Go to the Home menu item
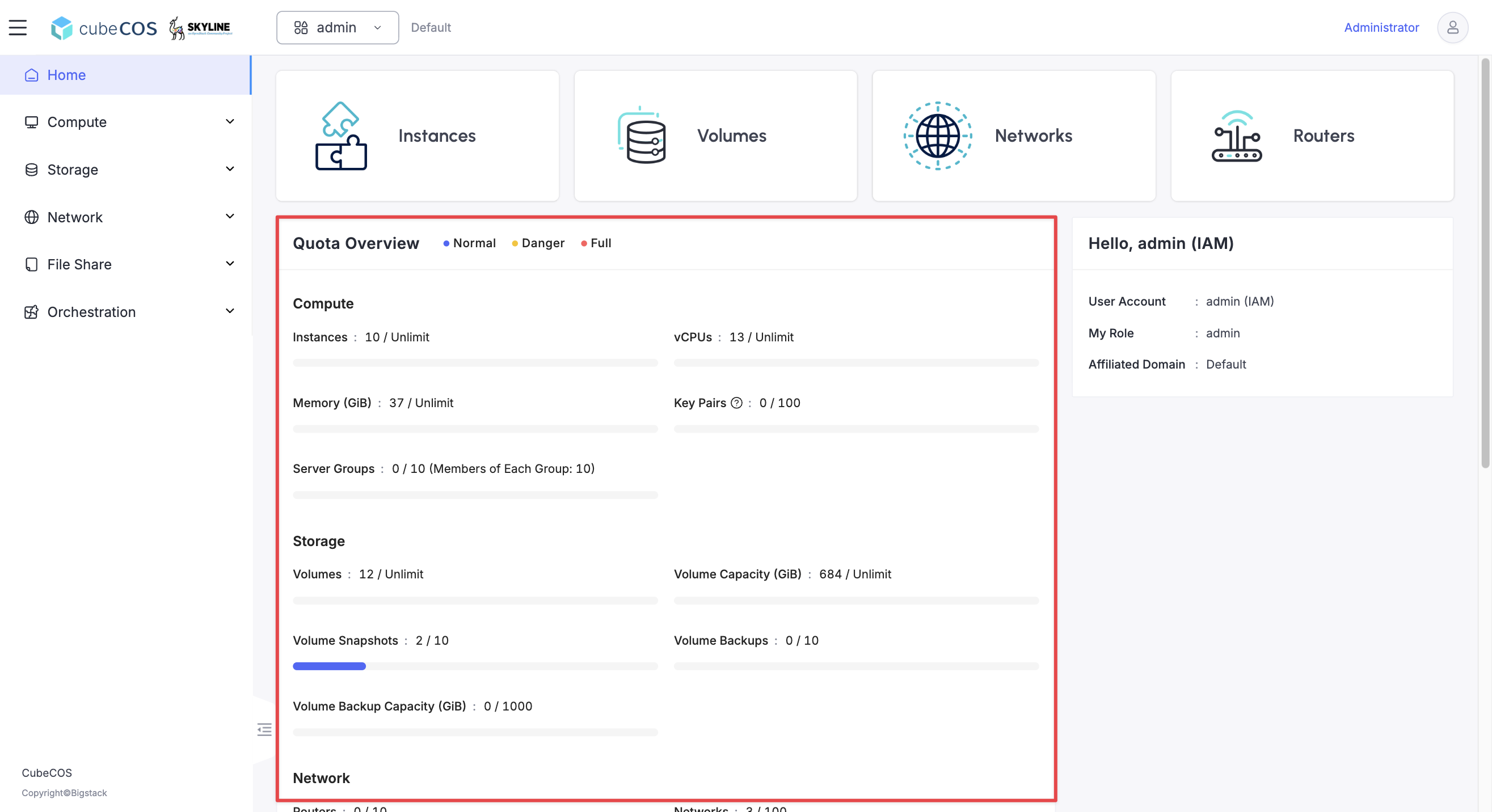1492x812 pixels. (x=126, y=75)
